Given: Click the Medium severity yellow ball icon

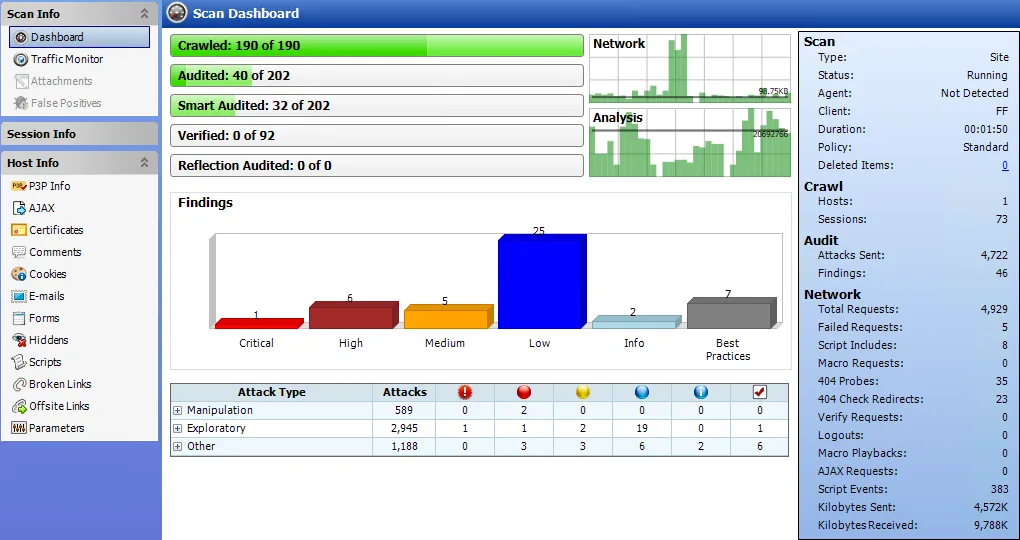Looking at the screenshot, I should [583, 392].
